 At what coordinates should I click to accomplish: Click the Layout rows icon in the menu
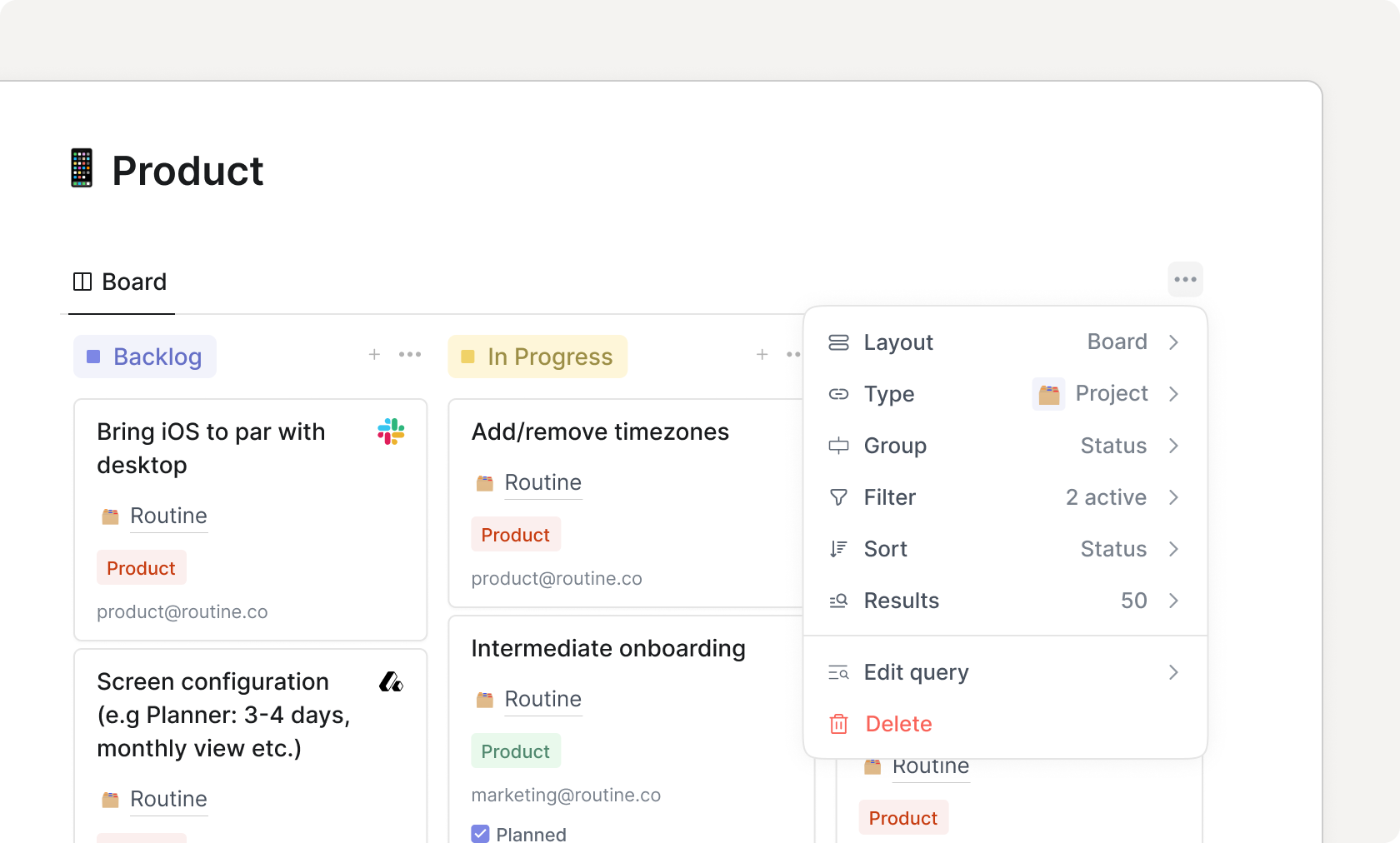pyautogui.click(x=838, y=342)
